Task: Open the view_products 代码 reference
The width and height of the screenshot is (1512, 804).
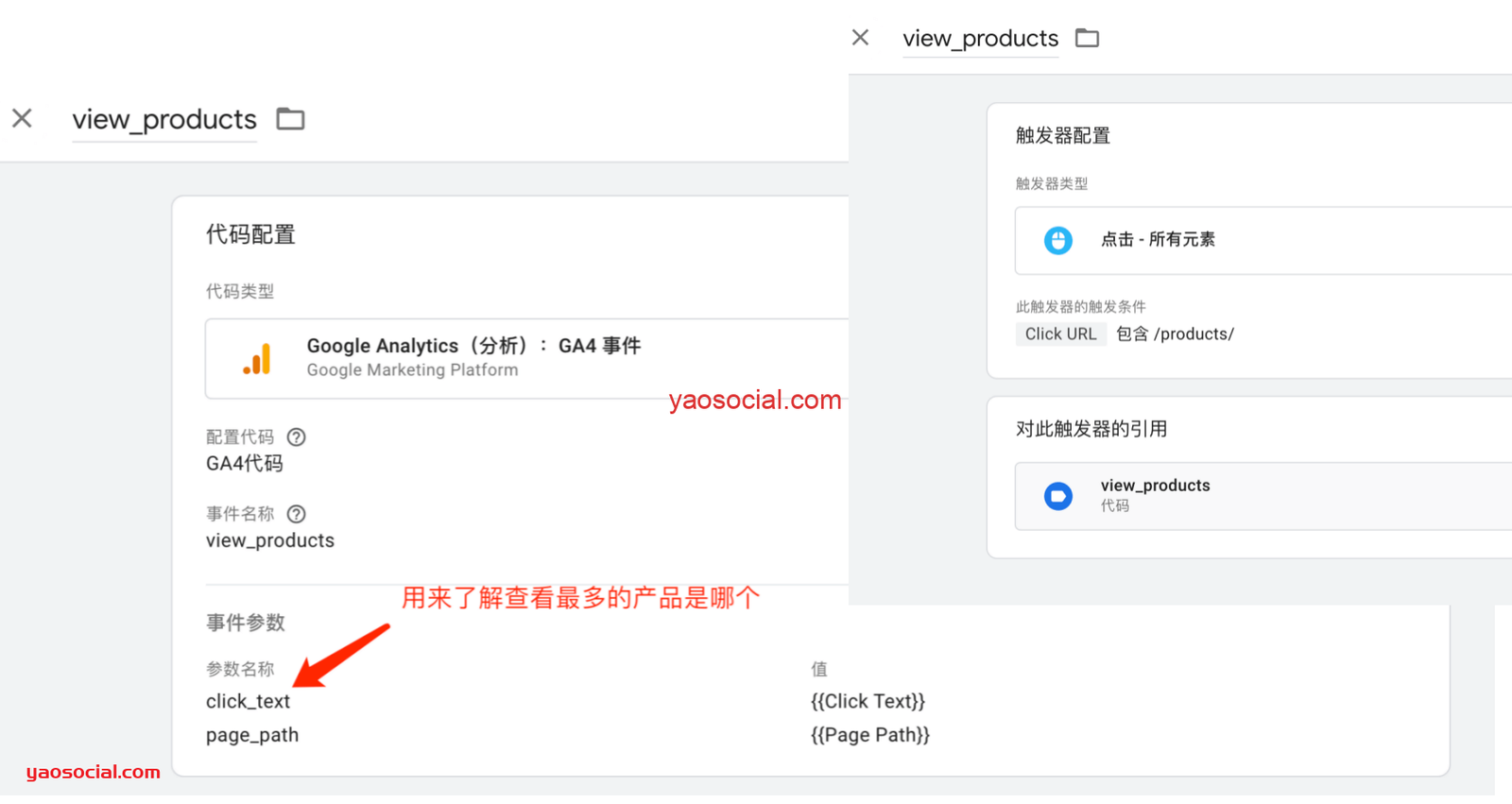Action: coord(1155,494)
